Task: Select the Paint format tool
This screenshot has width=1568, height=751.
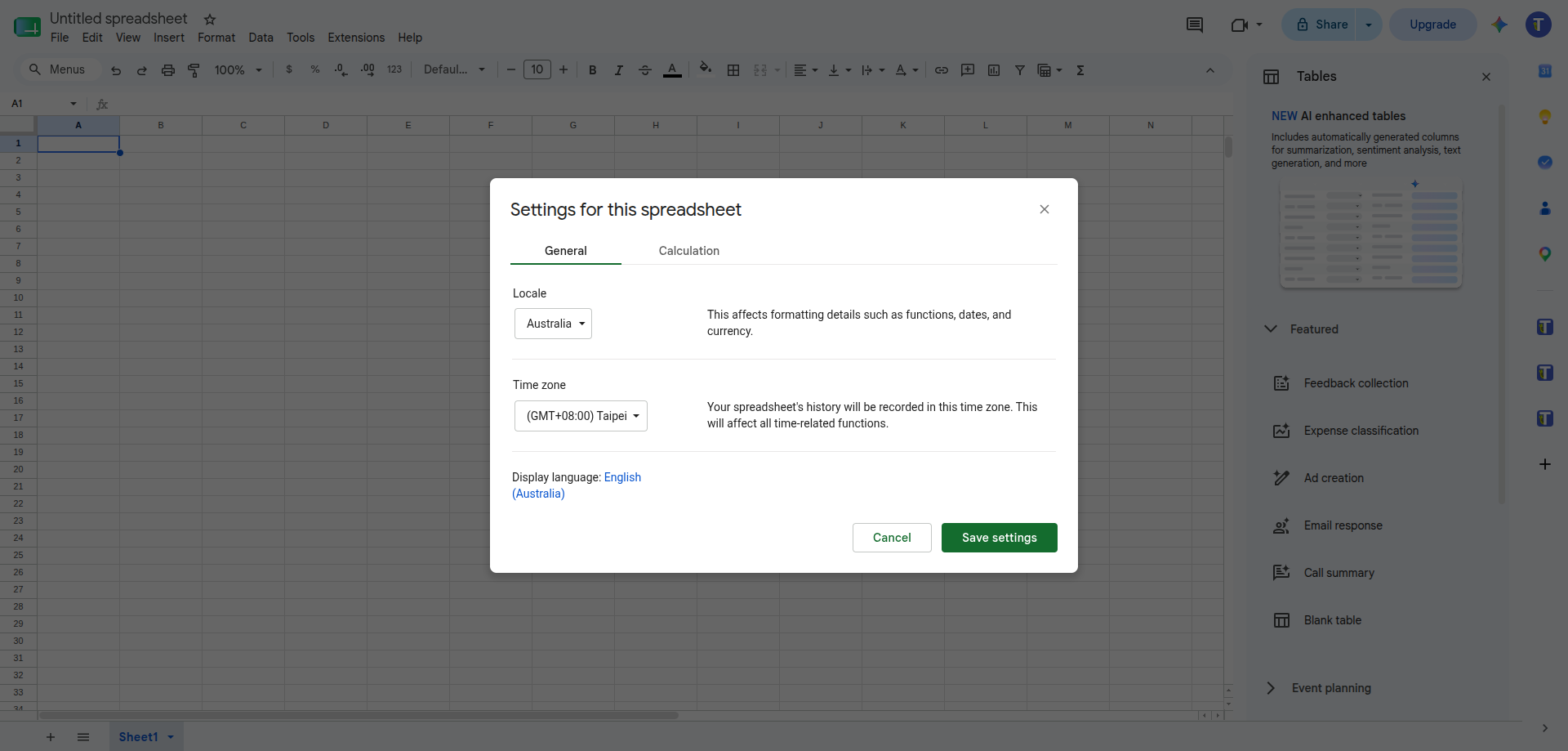Action: (194, 70)
